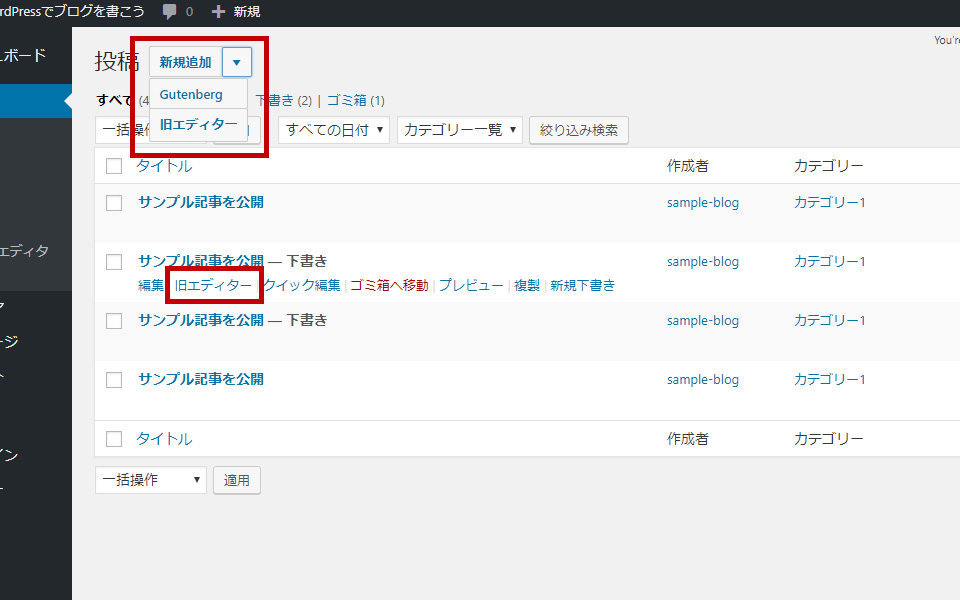This screenshot has width=960, height=600.
Task: Expand the カテゴリー一覧 dropdown
Action: (459, 130)
